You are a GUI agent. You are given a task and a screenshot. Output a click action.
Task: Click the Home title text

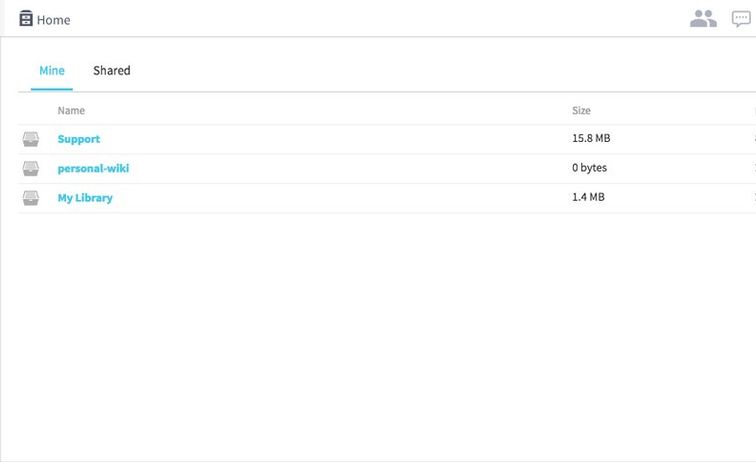(54, 20)
